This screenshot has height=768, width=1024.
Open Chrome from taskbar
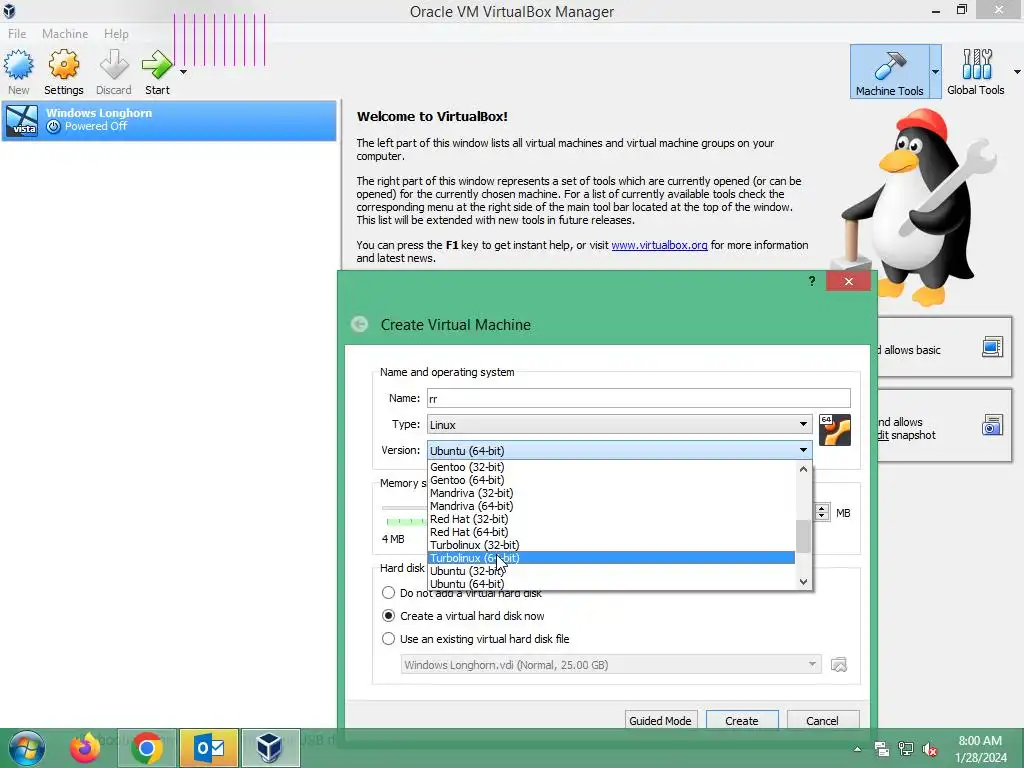(147, 748)
